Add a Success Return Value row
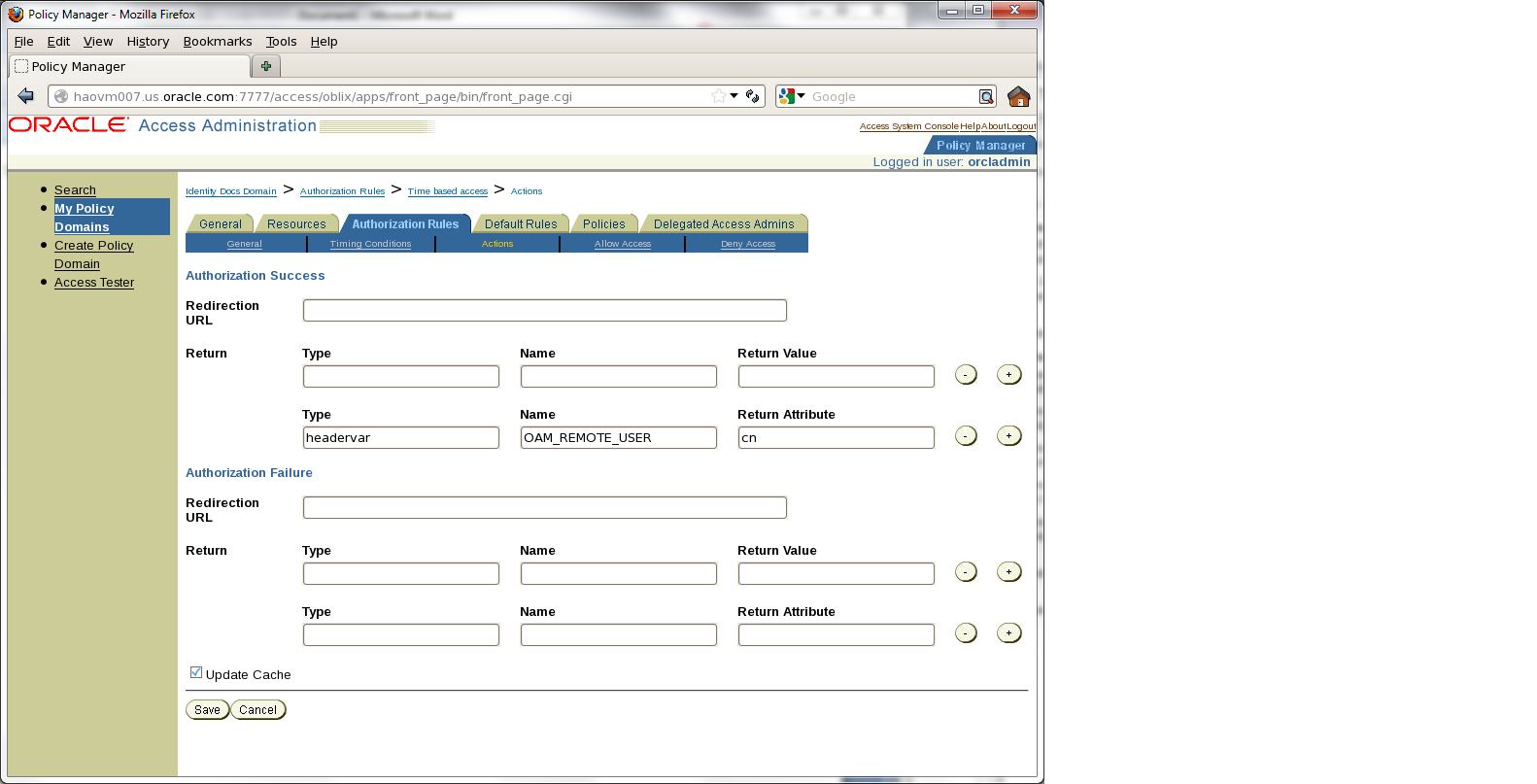Viewport: 1537px width, 784px height. [1009, 375]
